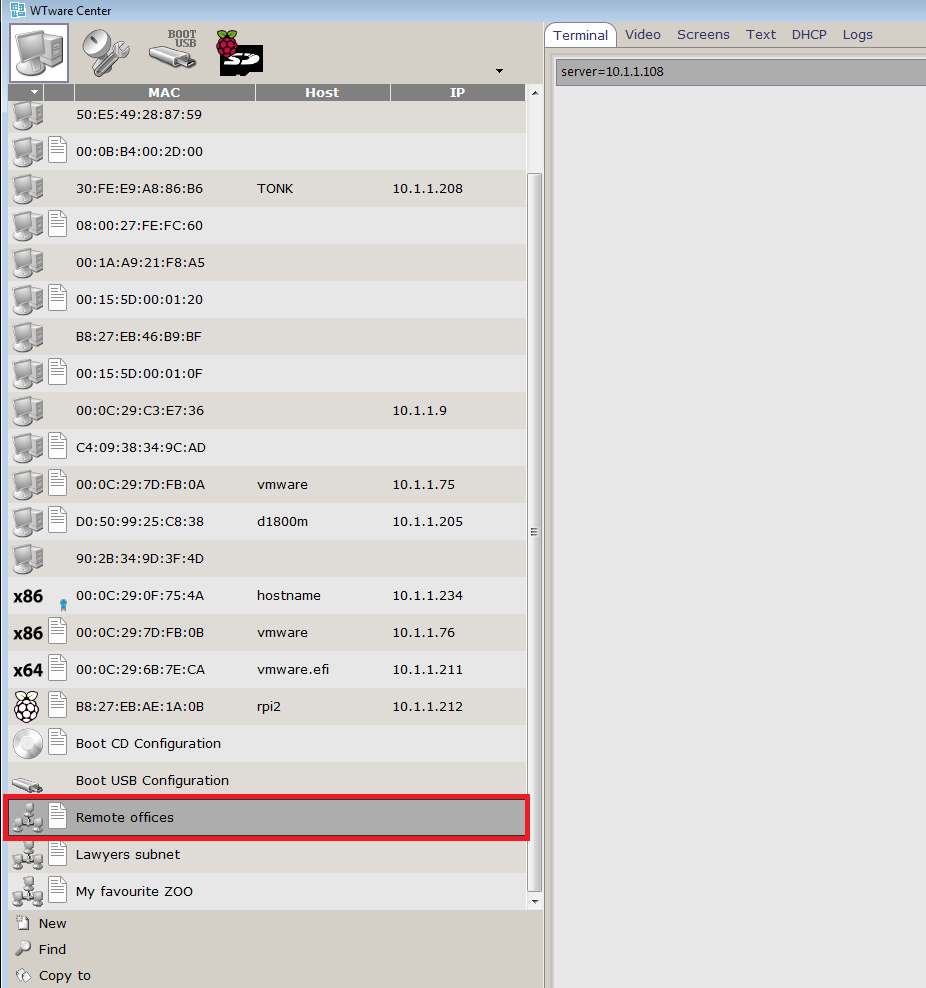Click New to create an entry
Screen dimensions: 926x988
52,924
